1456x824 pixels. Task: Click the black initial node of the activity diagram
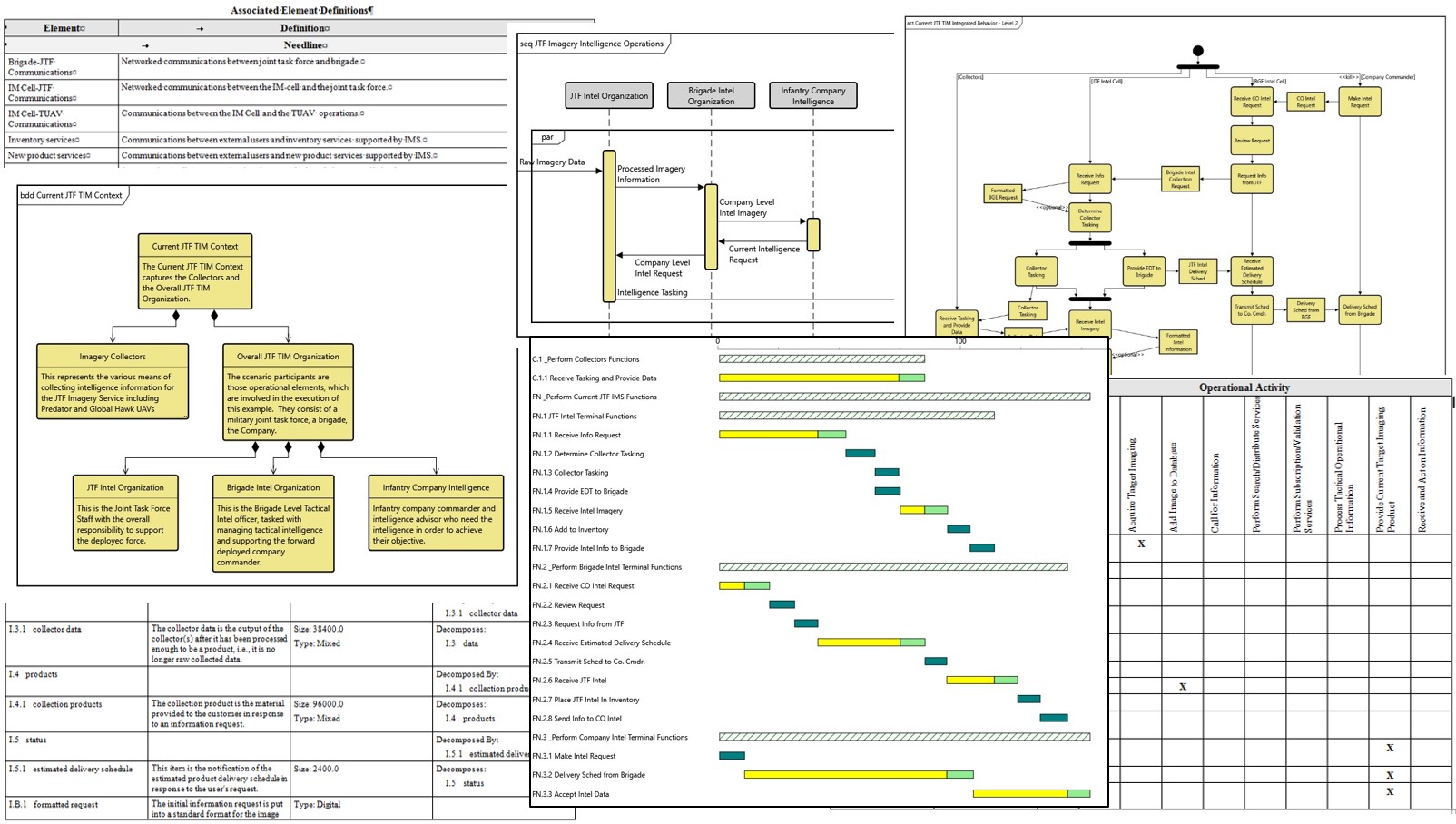point(1197,51)
